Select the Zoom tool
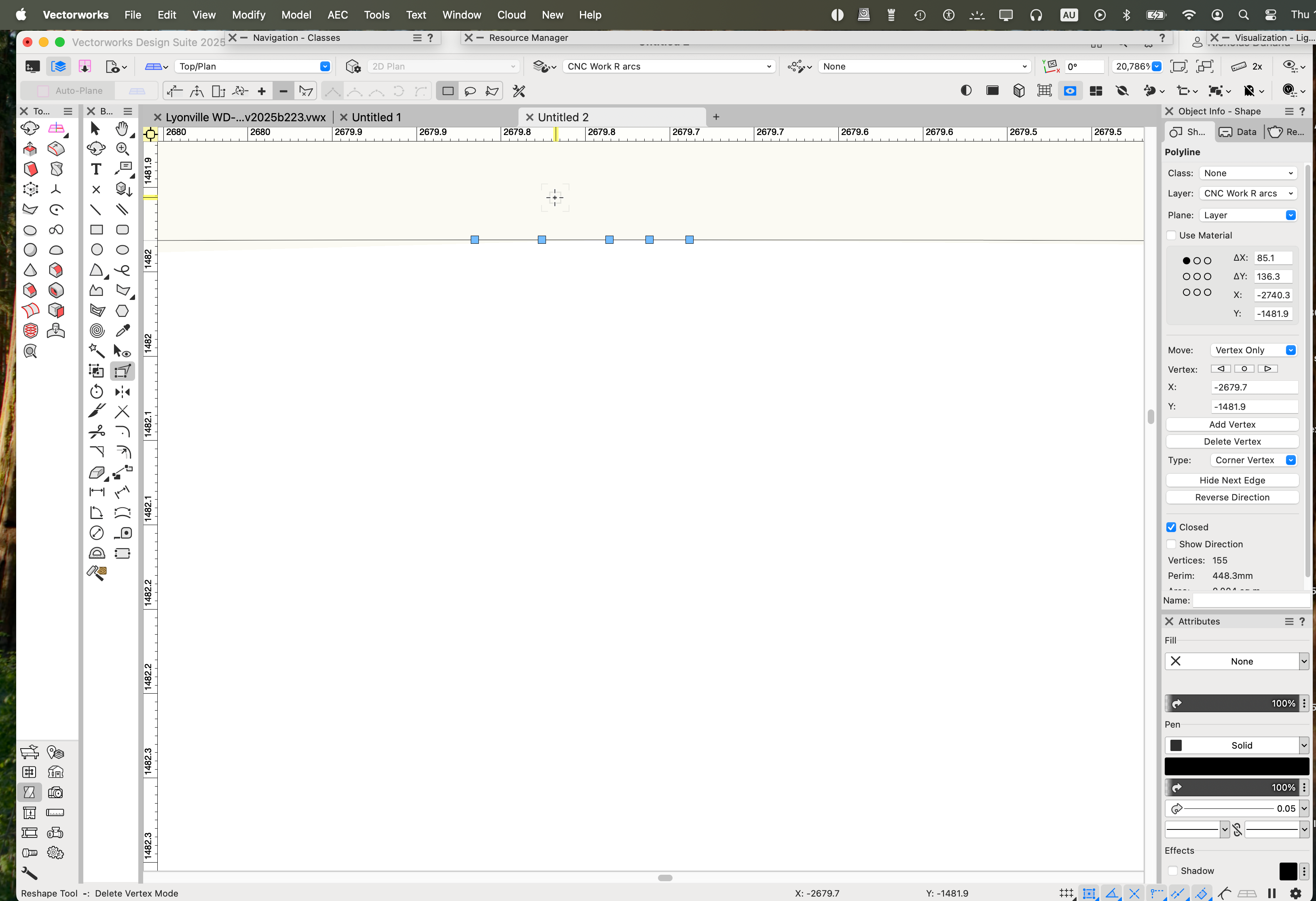Screen dimensions: 1316x901 pos(122,149)
